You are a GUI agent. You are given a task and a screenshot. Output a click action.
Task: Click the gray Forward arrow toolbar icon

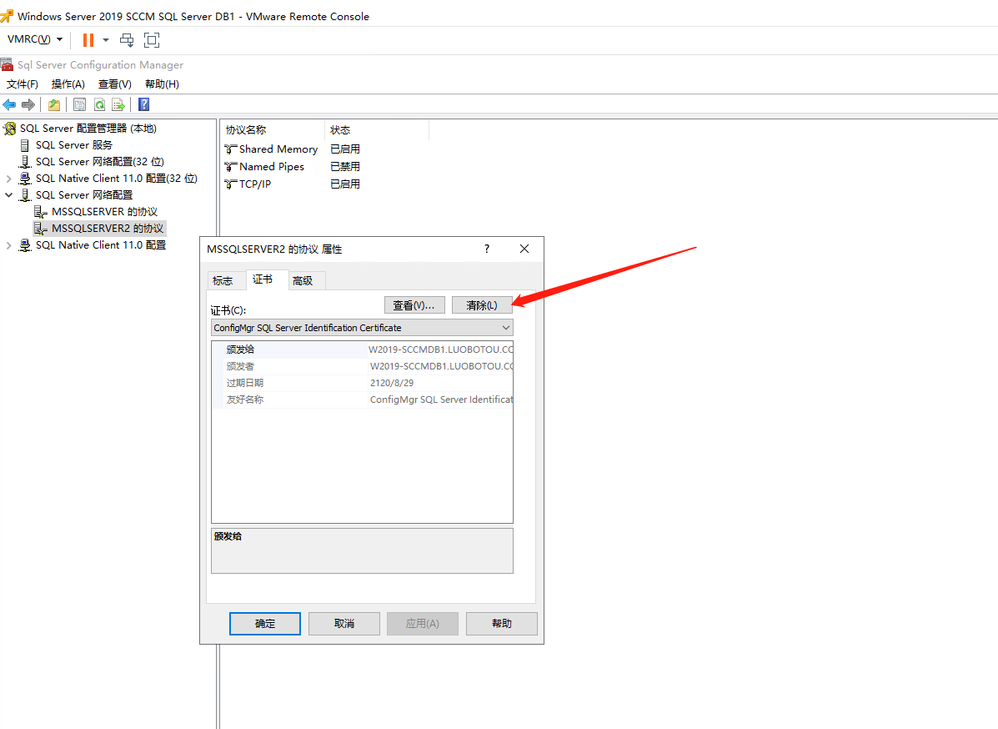coord(28,105)
